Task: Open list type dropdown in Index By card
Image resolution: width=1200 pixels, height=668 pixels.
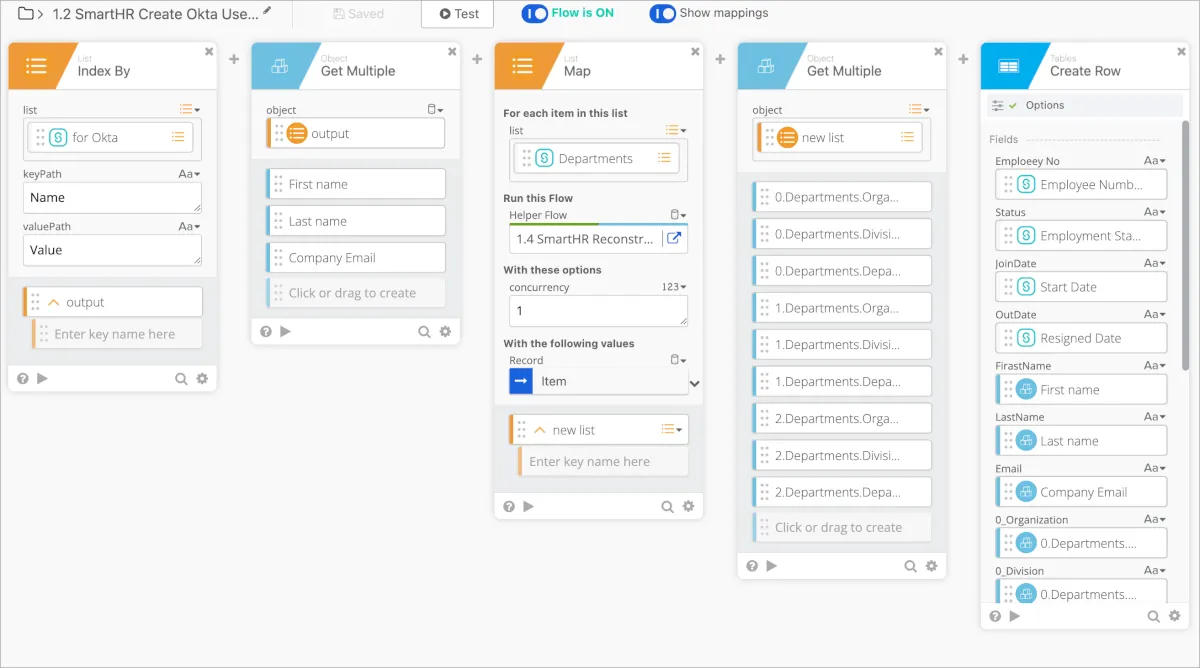Action: point(190,110)
